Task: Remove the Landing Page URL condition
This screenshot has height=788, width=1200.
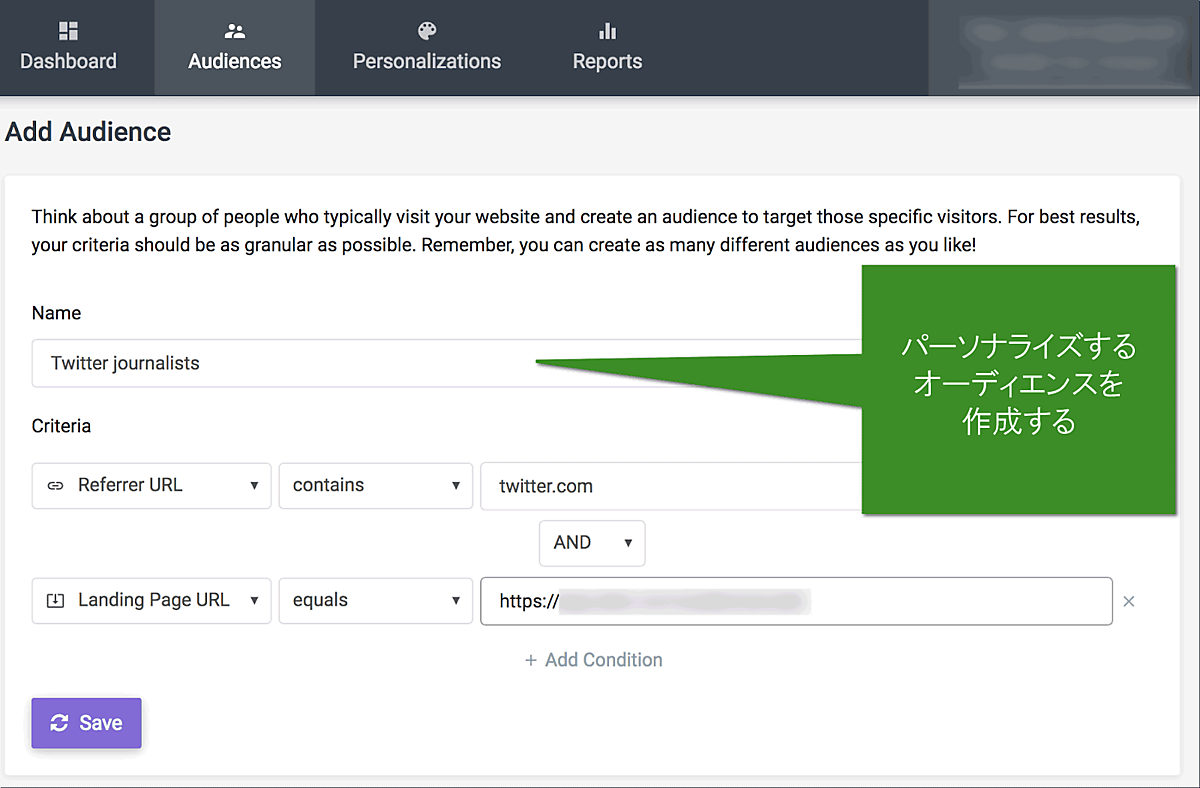Action: click(1129, 602)
